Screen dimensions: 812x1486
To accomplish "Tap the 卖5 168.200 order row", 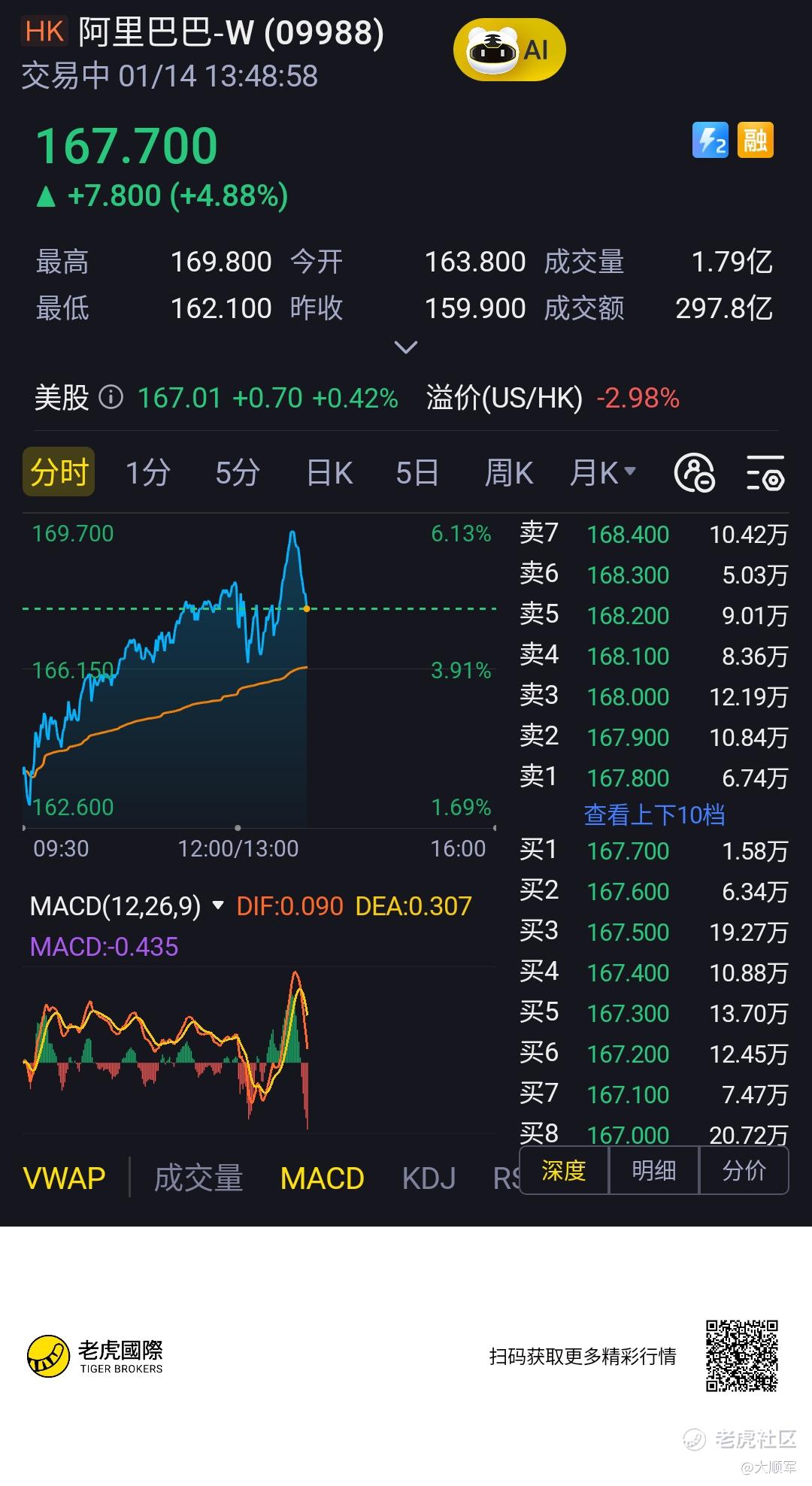I will click(653, 615).
